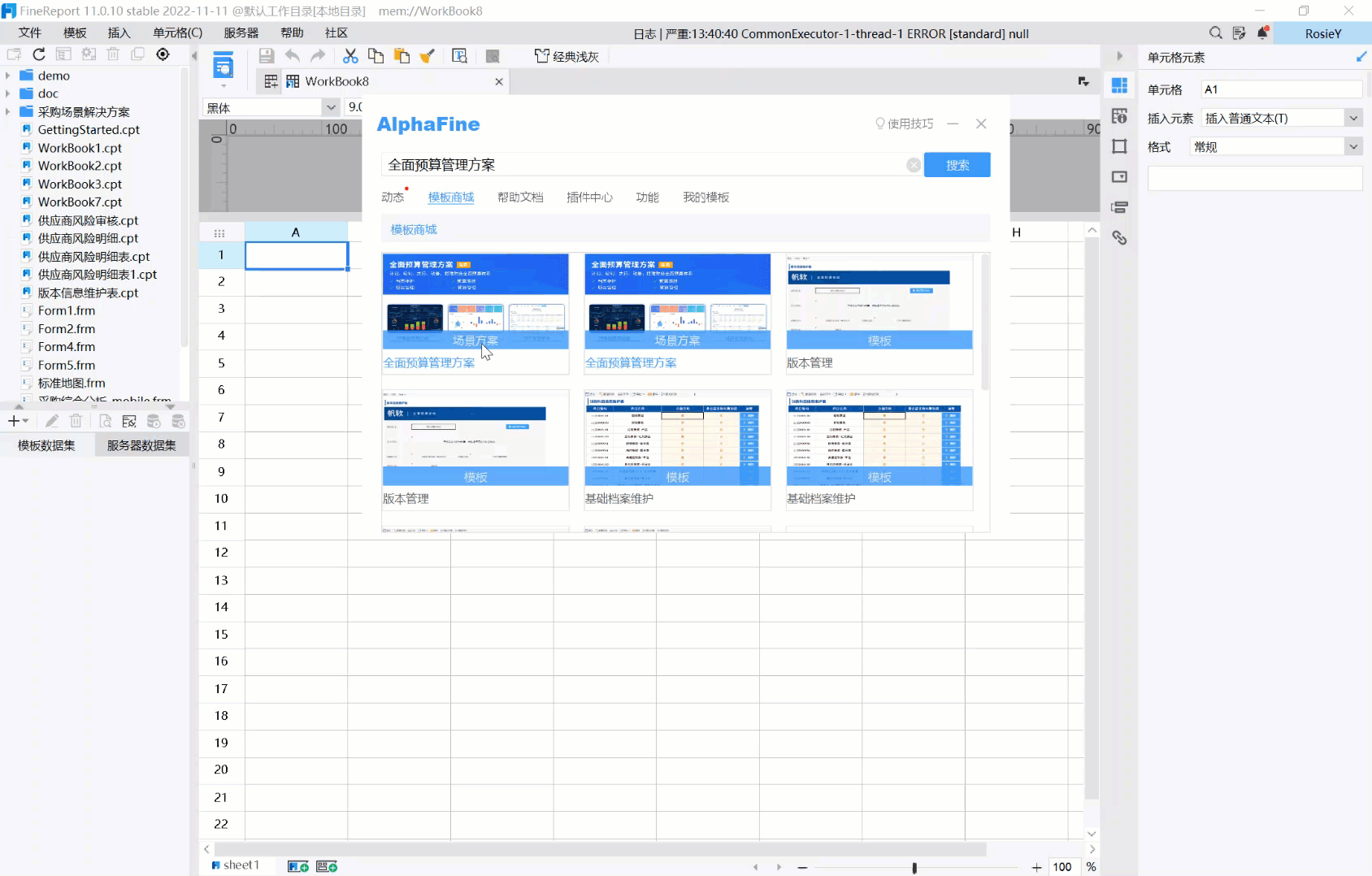The image size is (1372, 876).
Task: Open GettingStarted.cpt in the file tree
Action: tap(89, 129)
